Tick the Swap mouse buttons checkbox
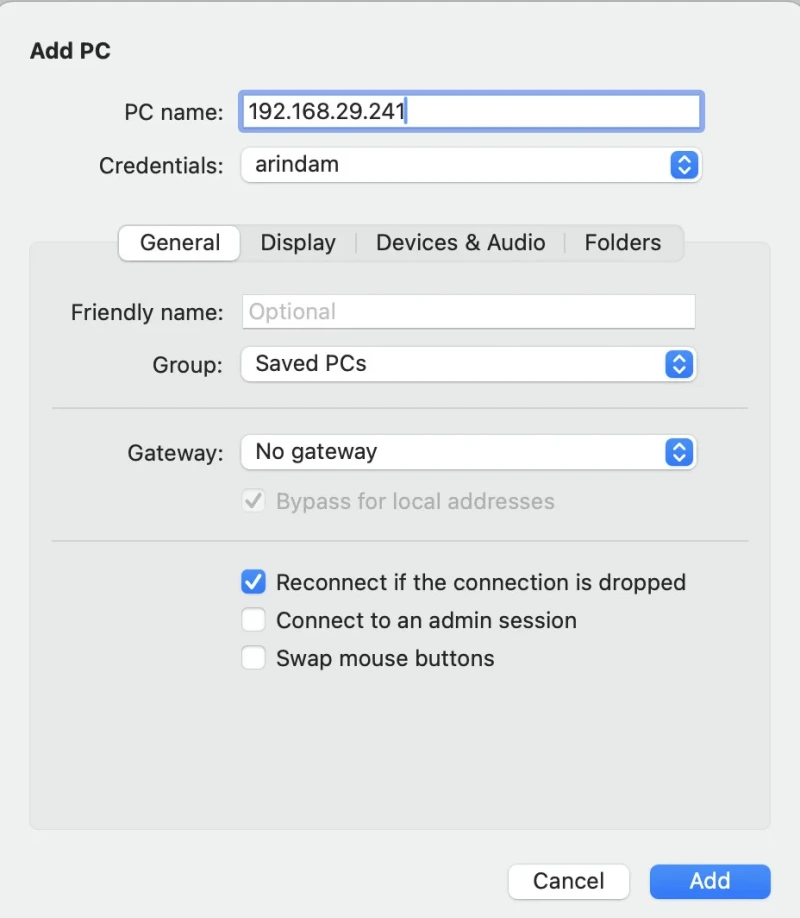Image resolution: width=800 pixels, height=918 pixels. click(254, 658)
